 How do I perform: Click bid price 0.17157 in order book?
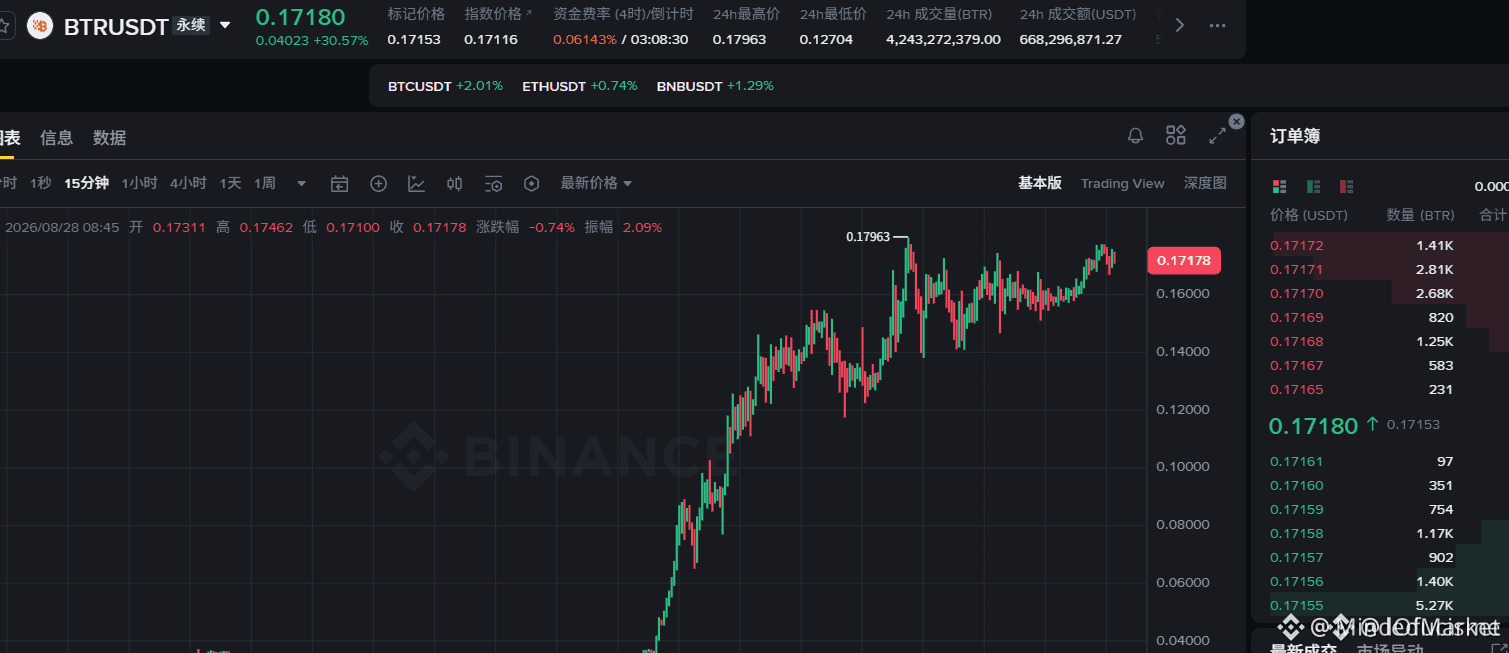coord(1297,557)
